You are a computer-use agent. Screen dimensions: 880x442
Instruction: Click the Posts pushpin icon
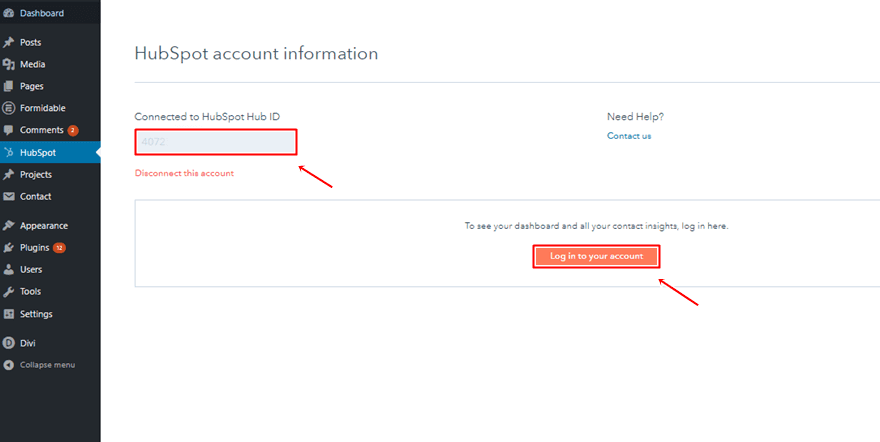pyautogui.click(x=8, y=43)
